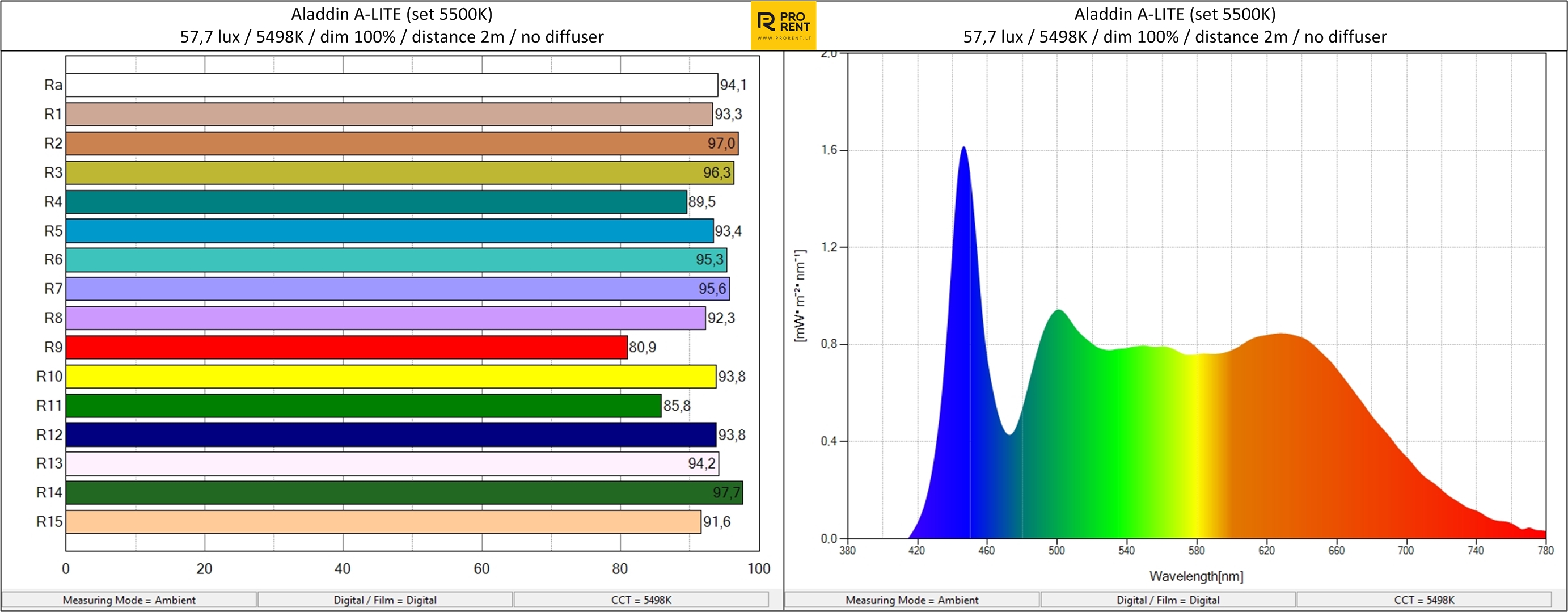Click the R11 value 85,8
This screenshot has height=612, width=1568.
tap(677, 406)
